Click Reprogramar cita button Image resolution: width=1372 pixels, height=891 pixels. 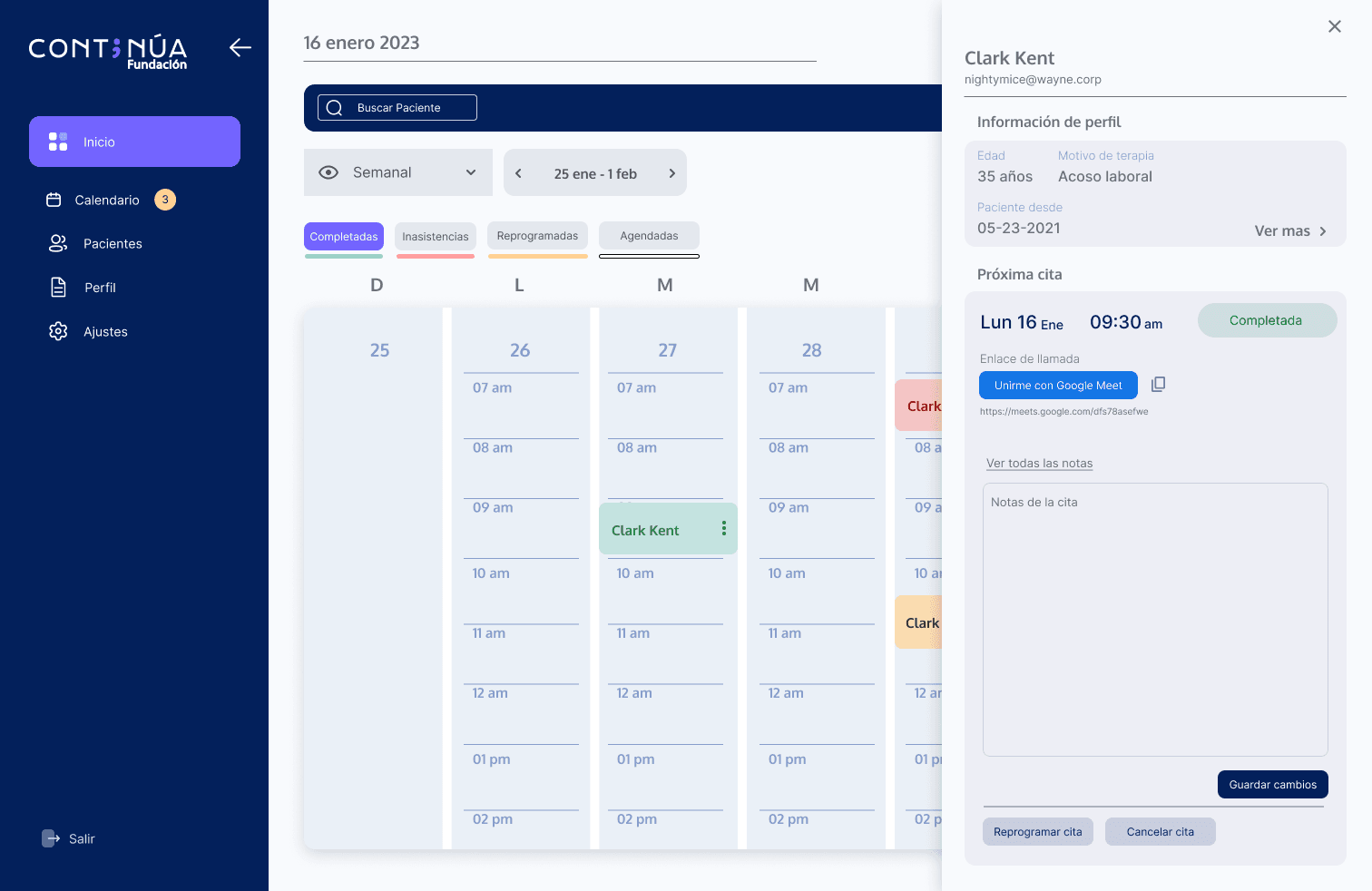pos(1037,832)
